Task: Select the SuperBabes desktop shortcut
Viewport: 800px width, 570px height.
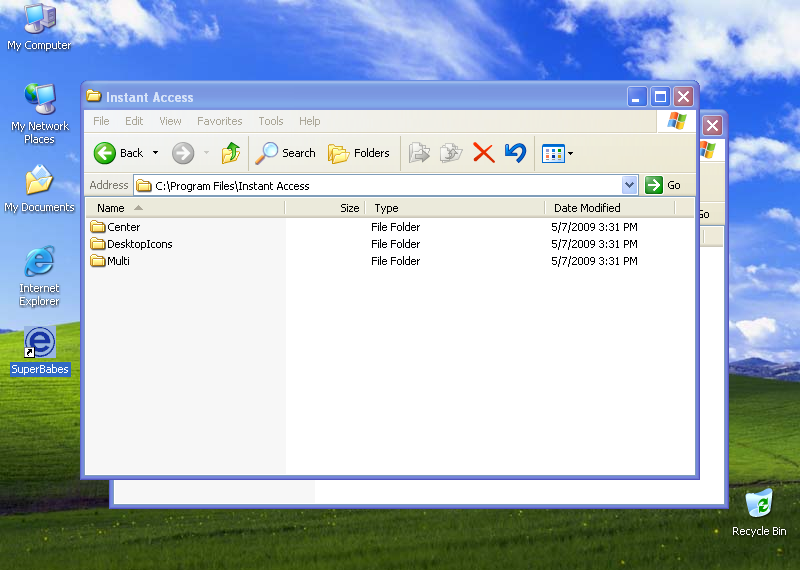Action: (x=40, y=351)
